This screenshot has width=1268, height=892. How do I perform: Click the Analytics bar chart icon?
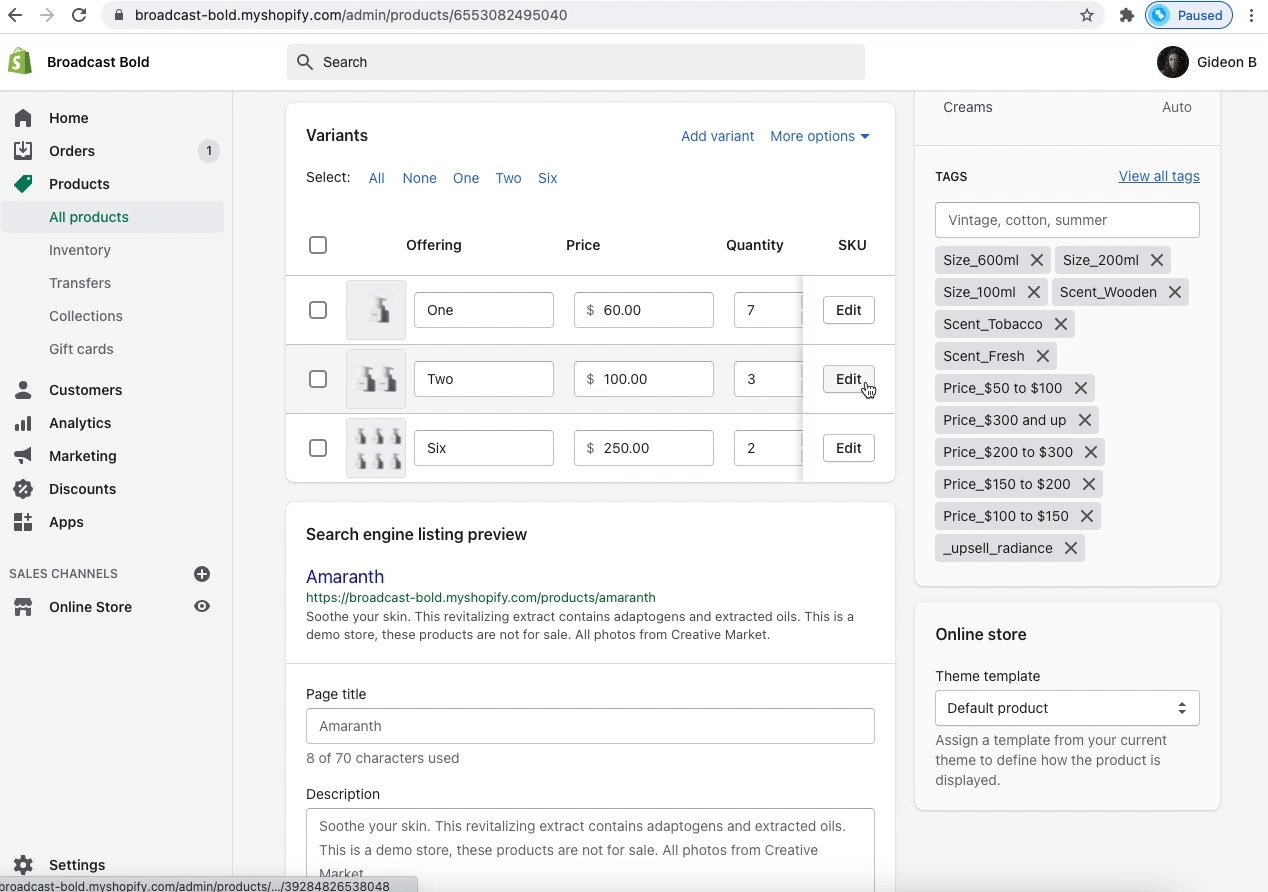pyautogui.click(x=23, y=423)
